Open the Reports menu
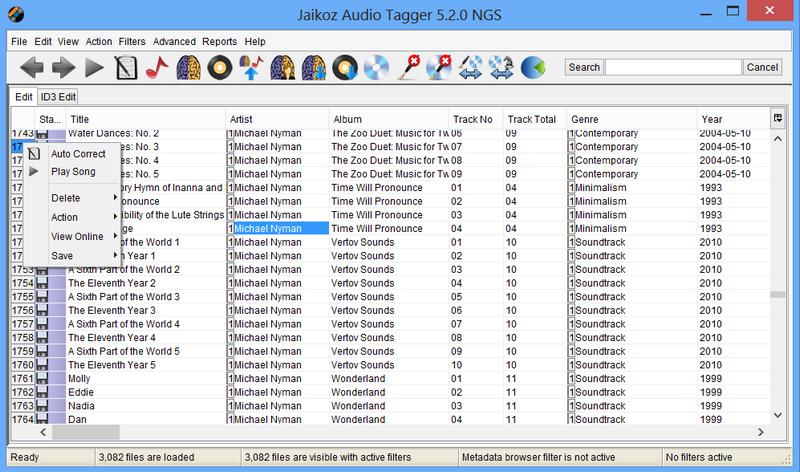This screenshot has height=472, width=800. pos(219,41)
